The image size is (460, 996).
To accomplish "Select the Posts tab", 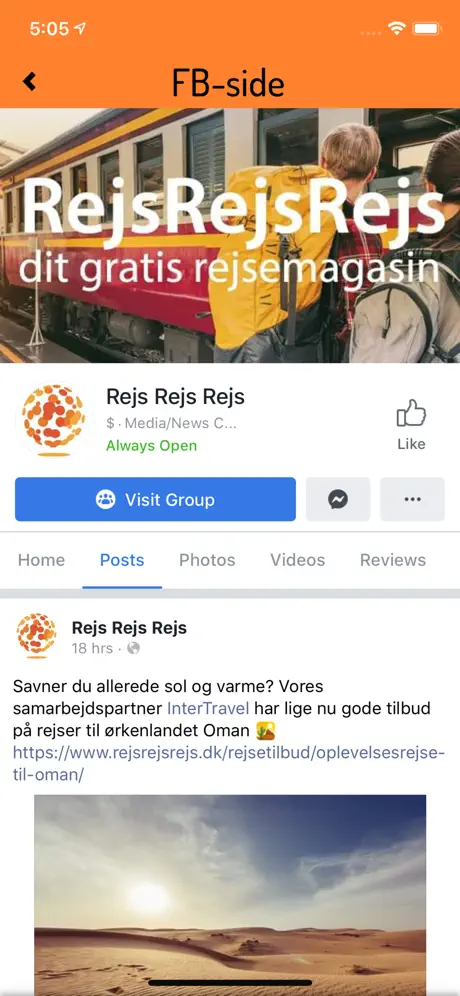I will [x=122, y=560].
